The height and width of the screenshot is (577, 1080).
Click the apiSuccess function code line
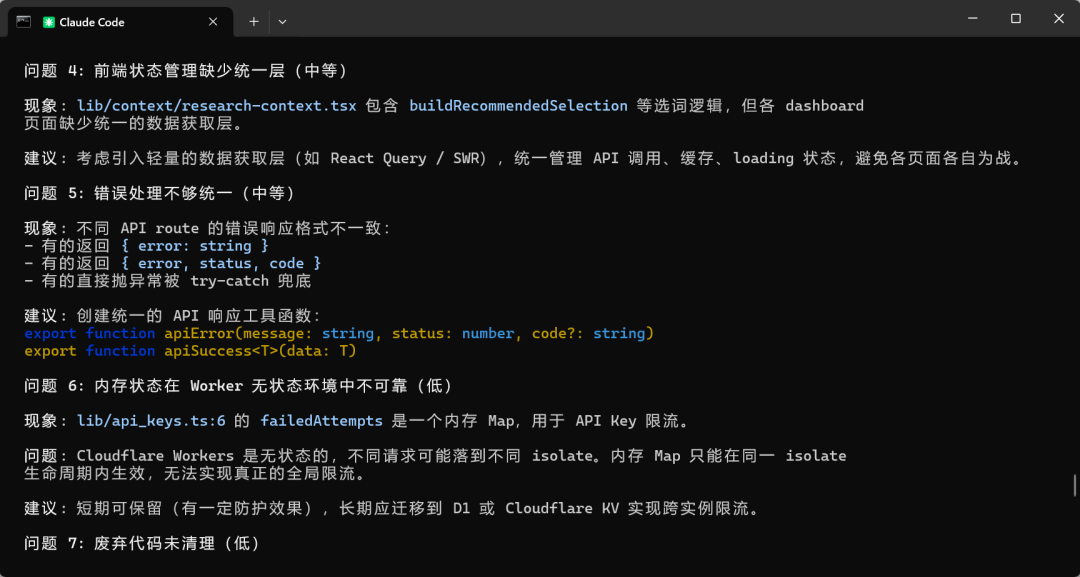click(x=190, y=351)
